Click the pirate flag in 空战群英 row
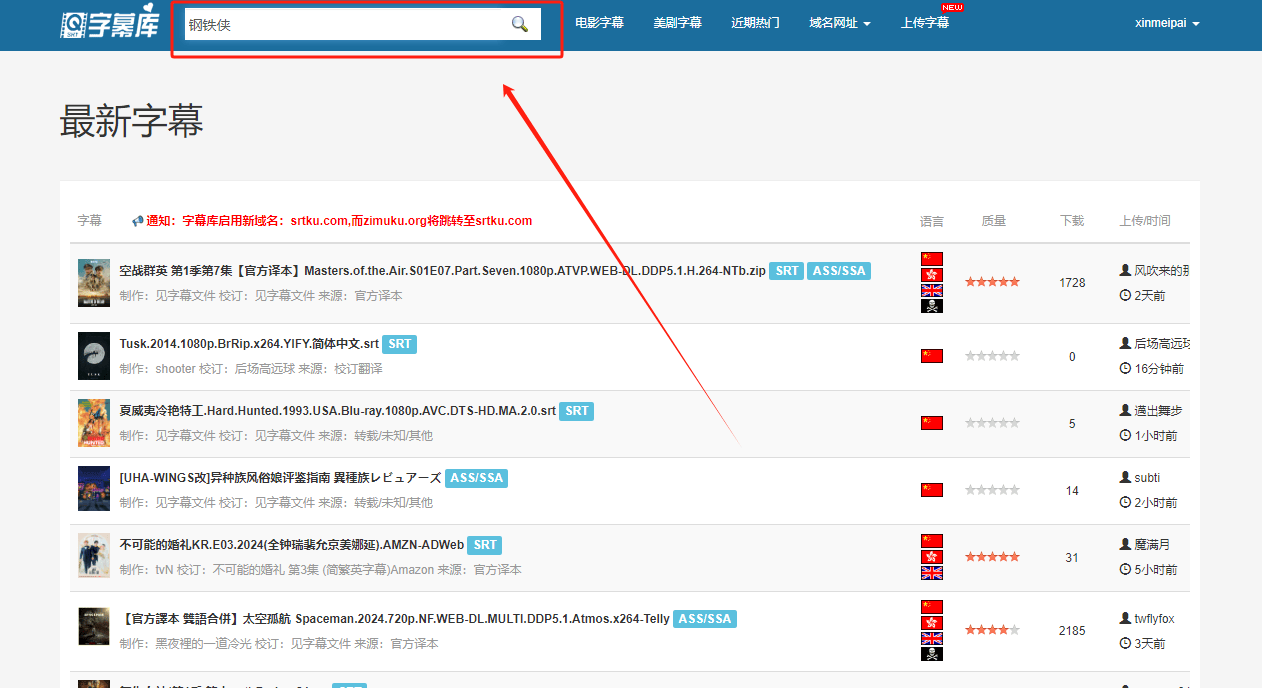 931,306
